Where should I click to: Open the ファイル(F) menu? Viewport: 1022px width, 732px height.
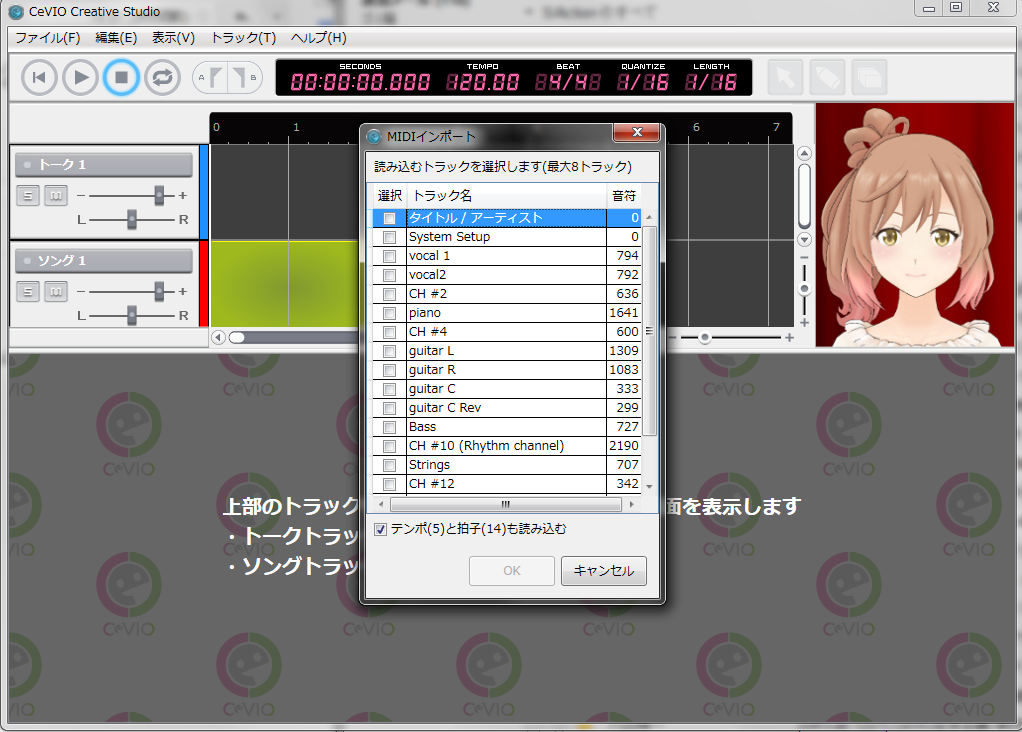pyautogui.click(x=48, y=38)
